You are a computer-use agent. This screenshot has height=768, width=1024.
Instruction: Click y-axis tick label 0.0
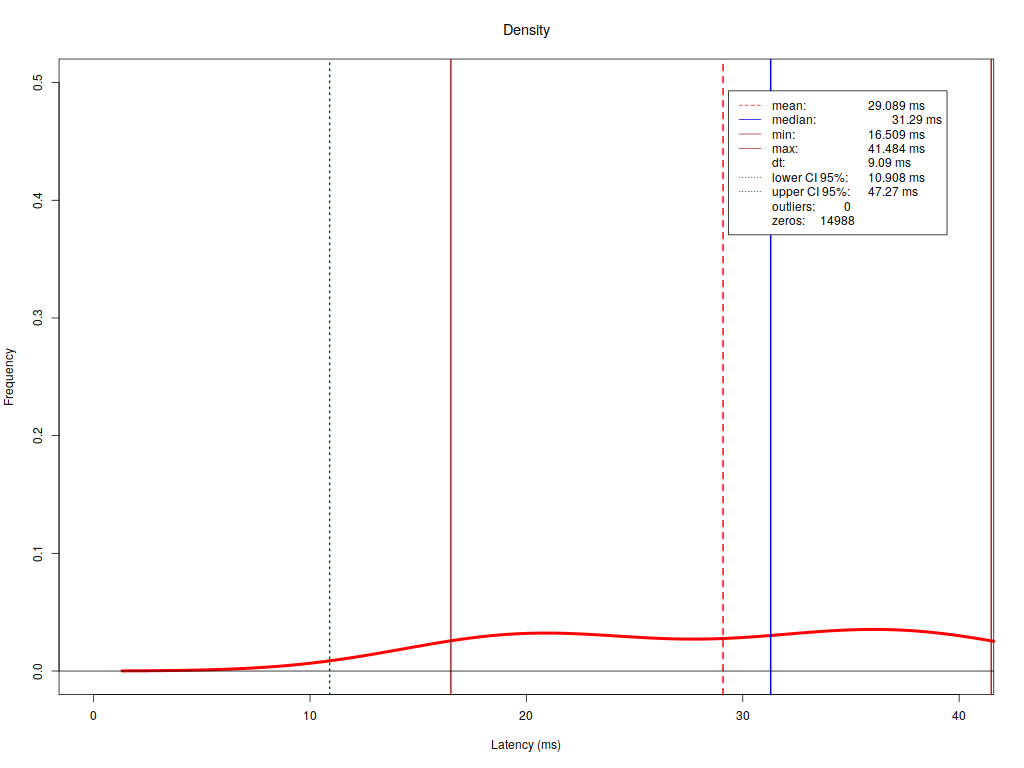(x=38, y=671)
